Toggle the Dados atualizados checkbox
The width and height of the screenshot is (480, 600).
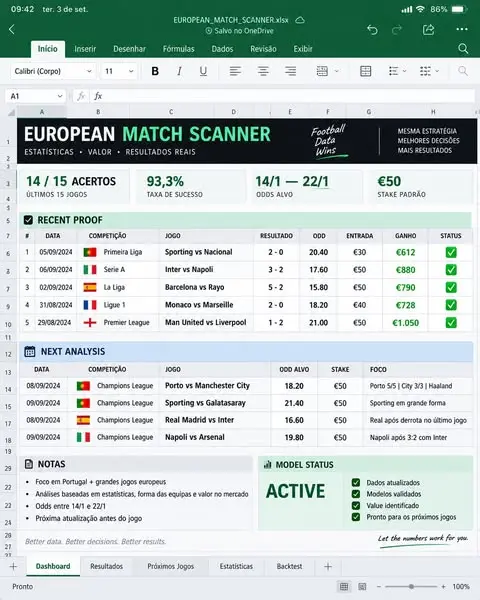356,483
